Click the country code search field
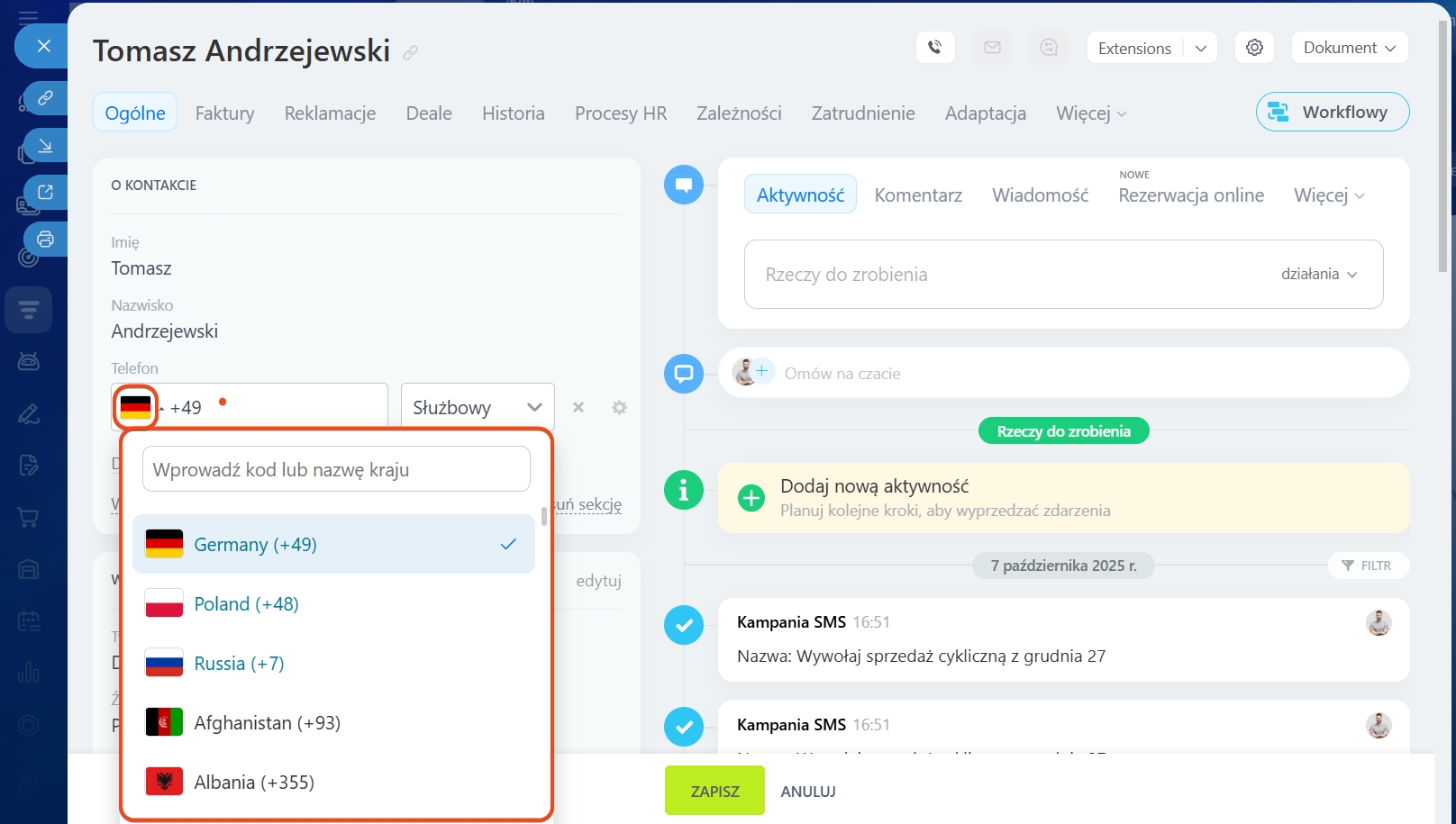 coord(336,470)
